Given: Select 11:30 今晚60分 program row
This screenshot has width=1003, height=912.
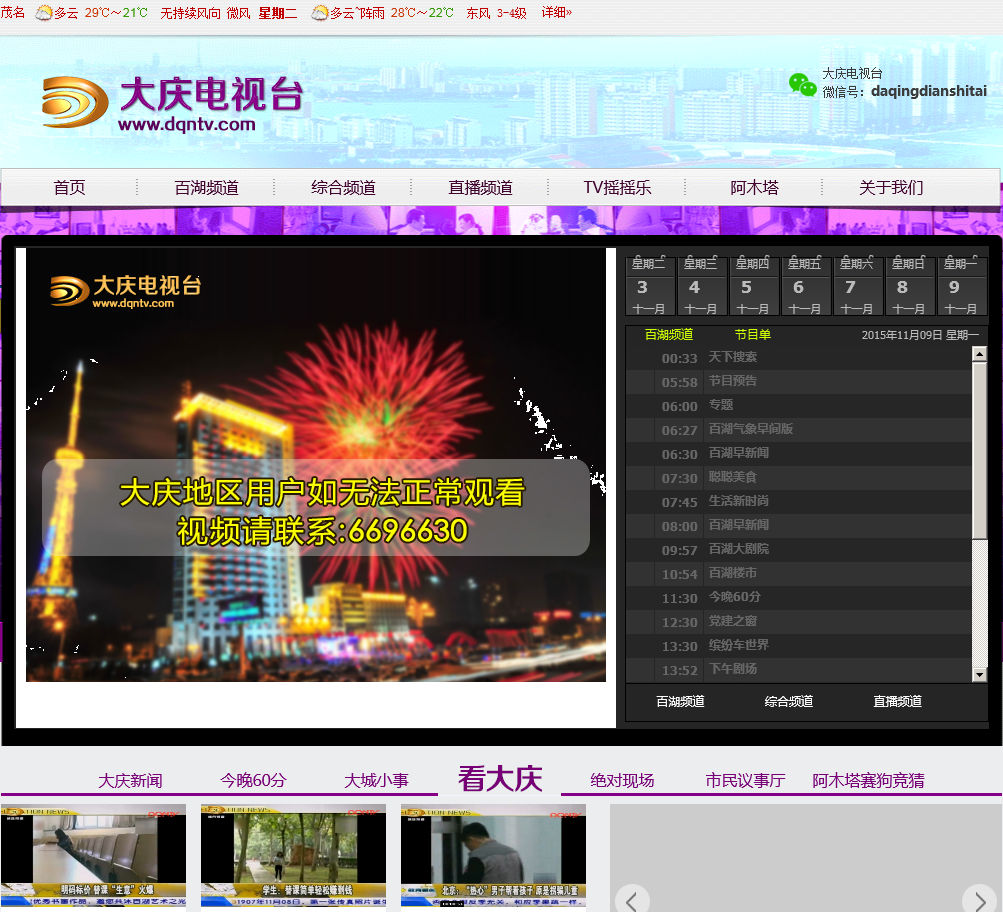Looking at the screenshot, I should 799,597.
